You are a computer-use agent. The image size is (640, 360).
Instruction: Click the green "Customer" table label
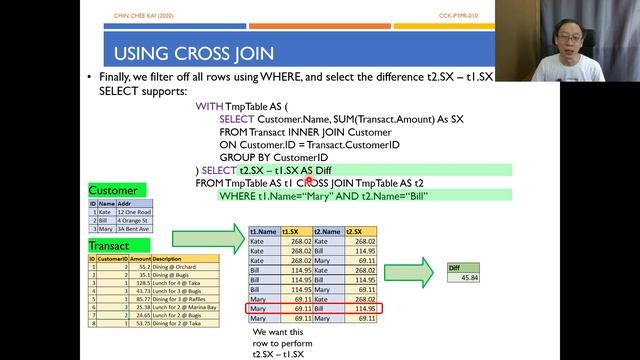click(x=117, y=190)
